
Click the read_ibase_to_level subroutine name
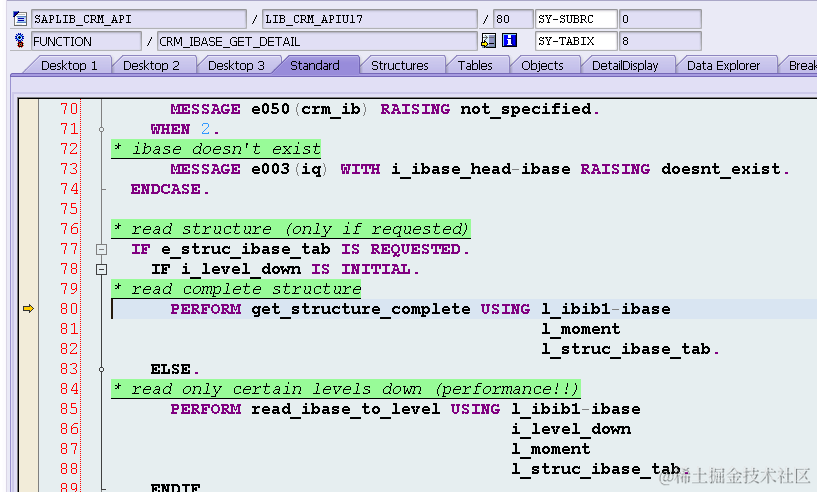345,409
